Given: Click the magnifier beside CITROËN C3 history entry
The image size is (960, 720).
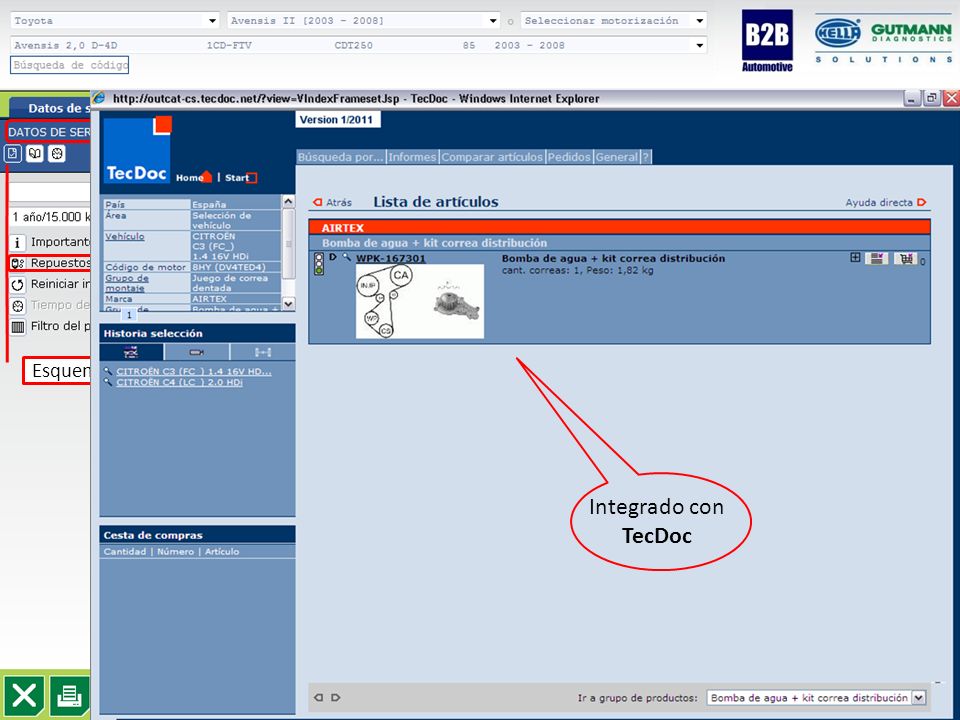Looking at the screenshot, I should pyautogui.click(x=108, y=371).
